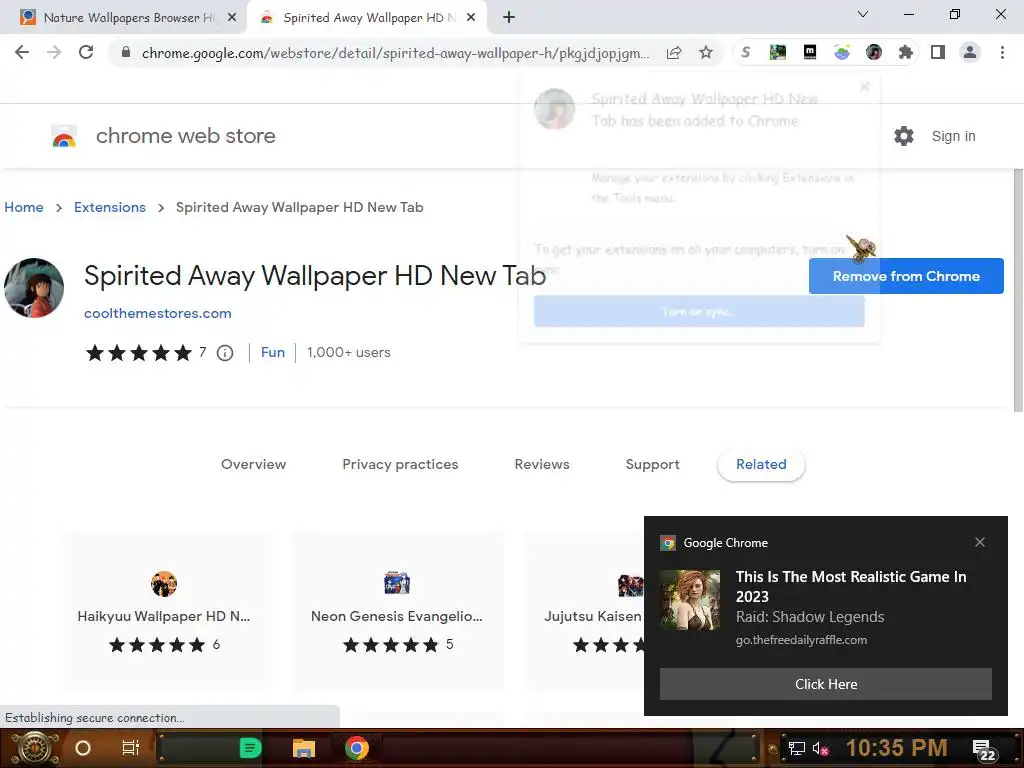Close the Google Chrome notification popup
This screenshot has height=768, width=1024.
coord(980,542)
